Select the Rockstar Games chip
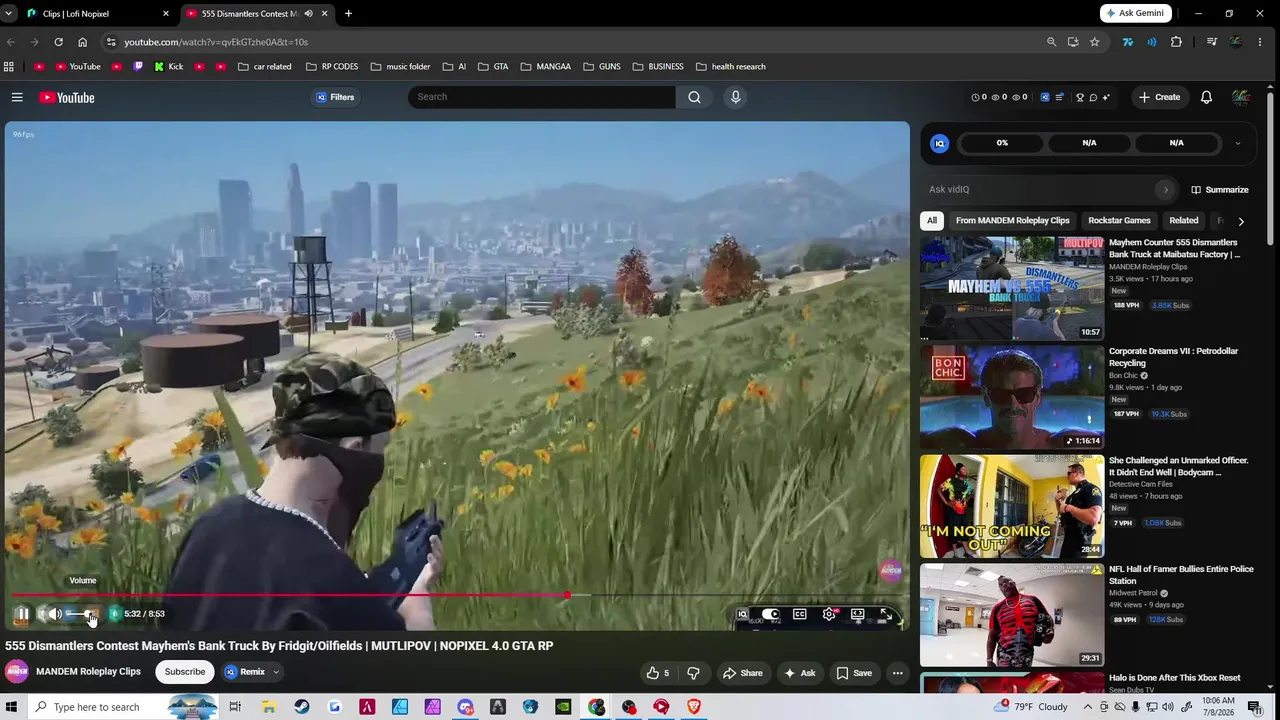This screenshot has width=1280, height=720. click(x=1119, y=220)
